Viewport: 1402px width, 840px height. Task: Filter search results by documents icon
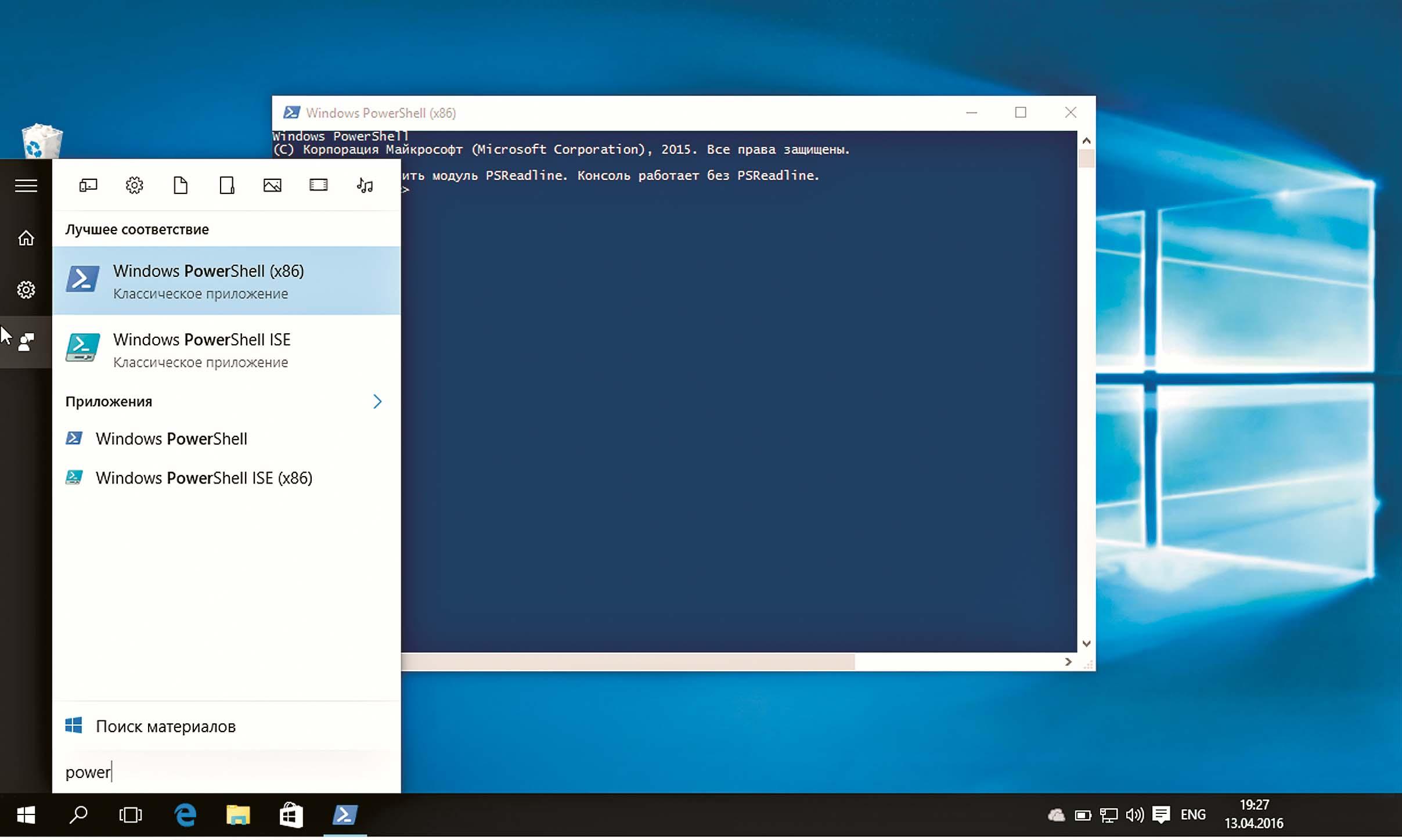coord(181,186)
